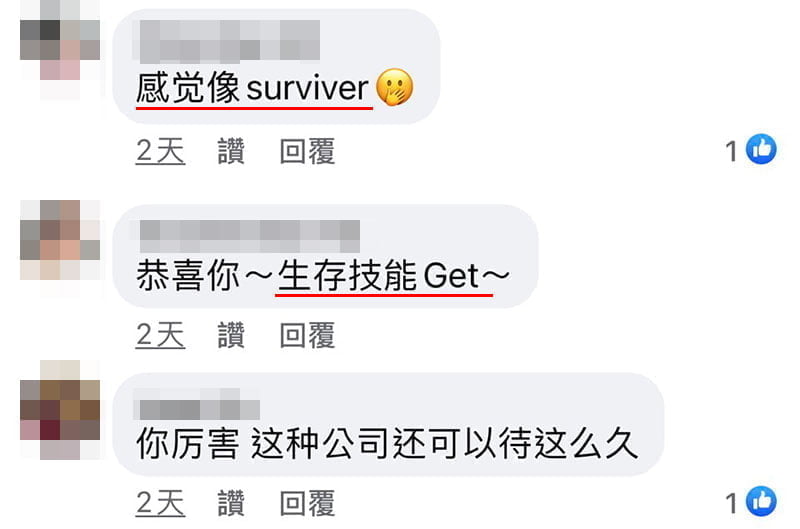Click 讚 under 生存技能 Get comment
Screen dimensions: 800x529
pos(231,335)
